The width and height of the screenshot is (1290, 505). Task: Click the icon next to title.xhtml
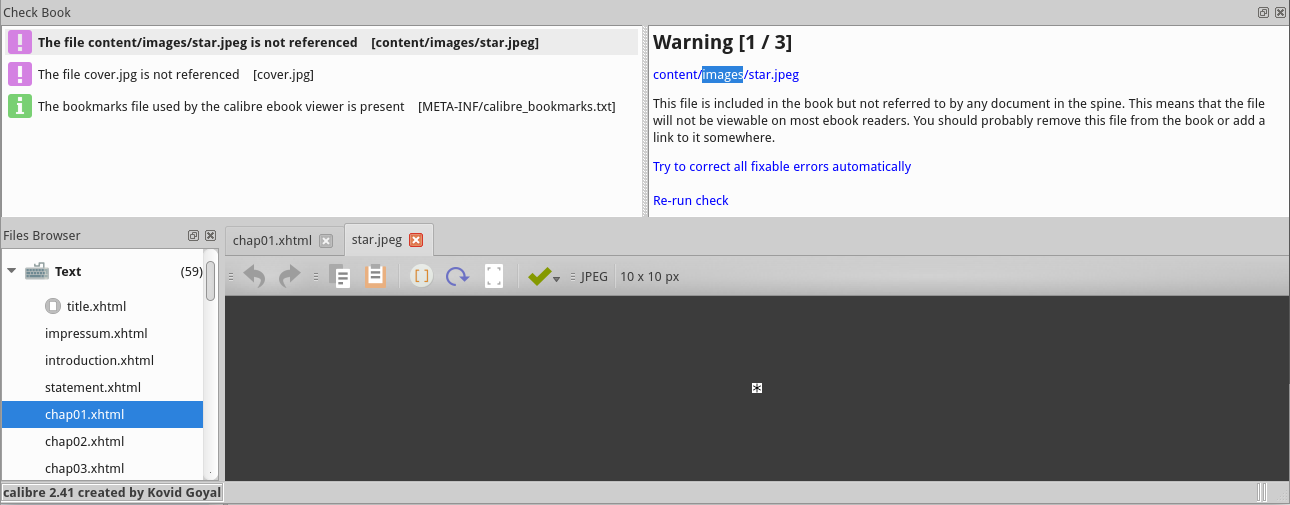click(53, 306)
